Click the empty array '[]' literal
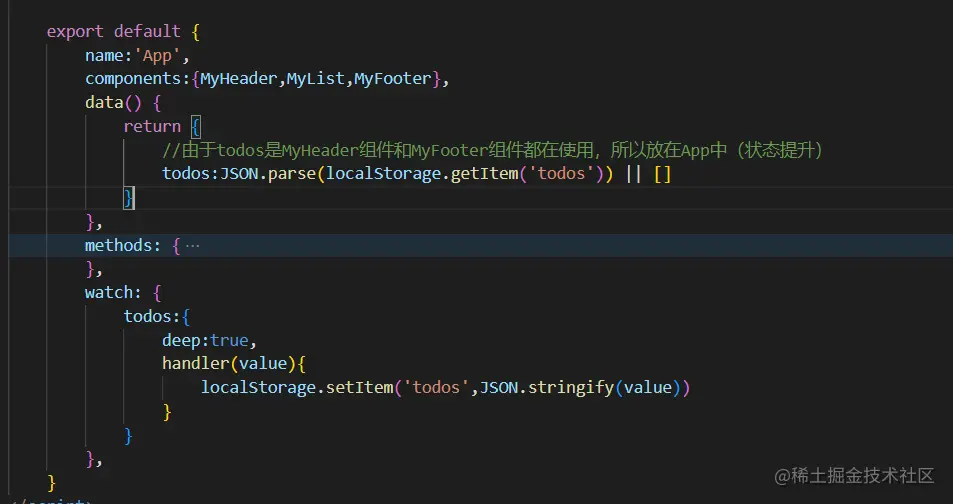The image size is (953, 504). [662, 174]
